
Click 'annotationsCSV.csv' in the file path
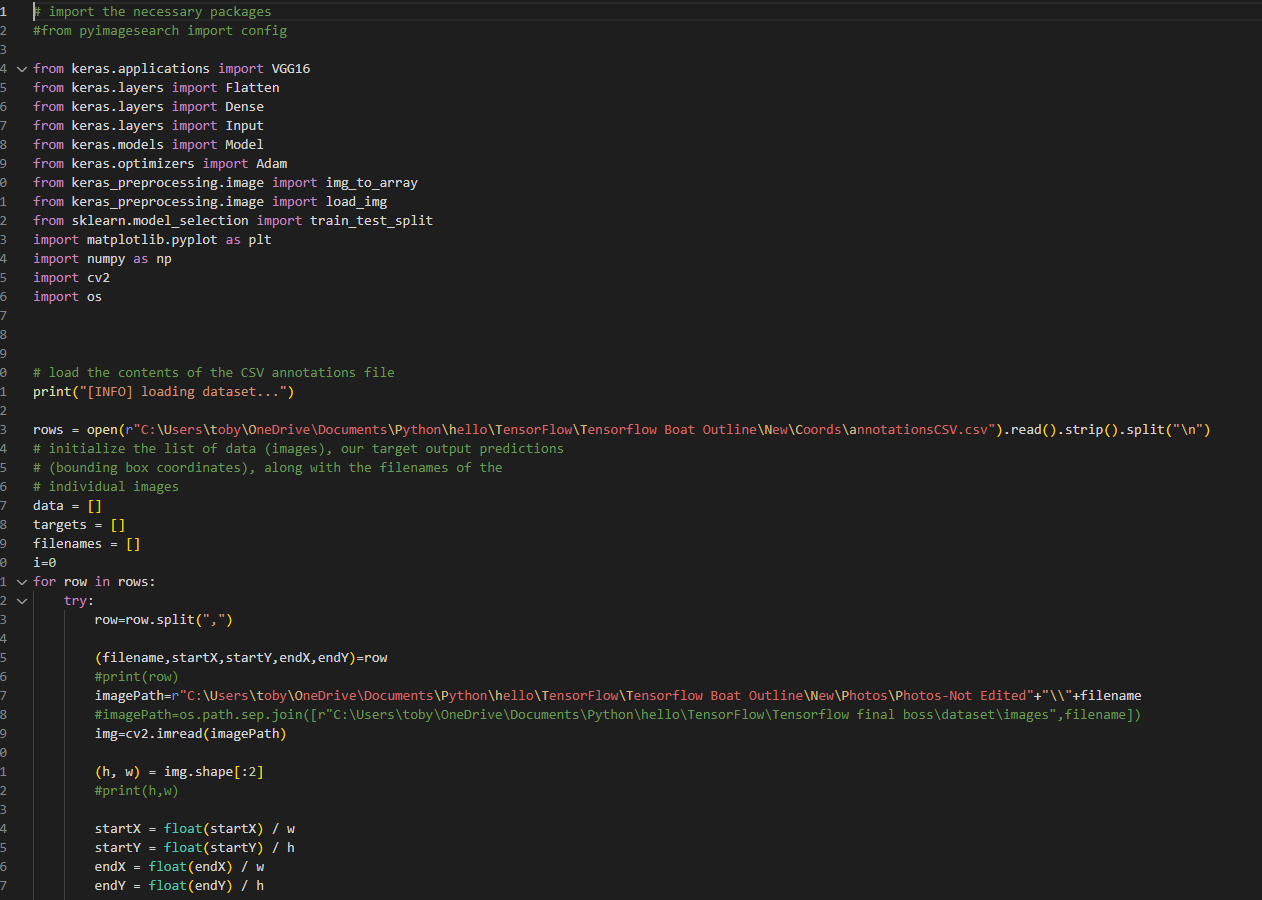tap(920, 430)
